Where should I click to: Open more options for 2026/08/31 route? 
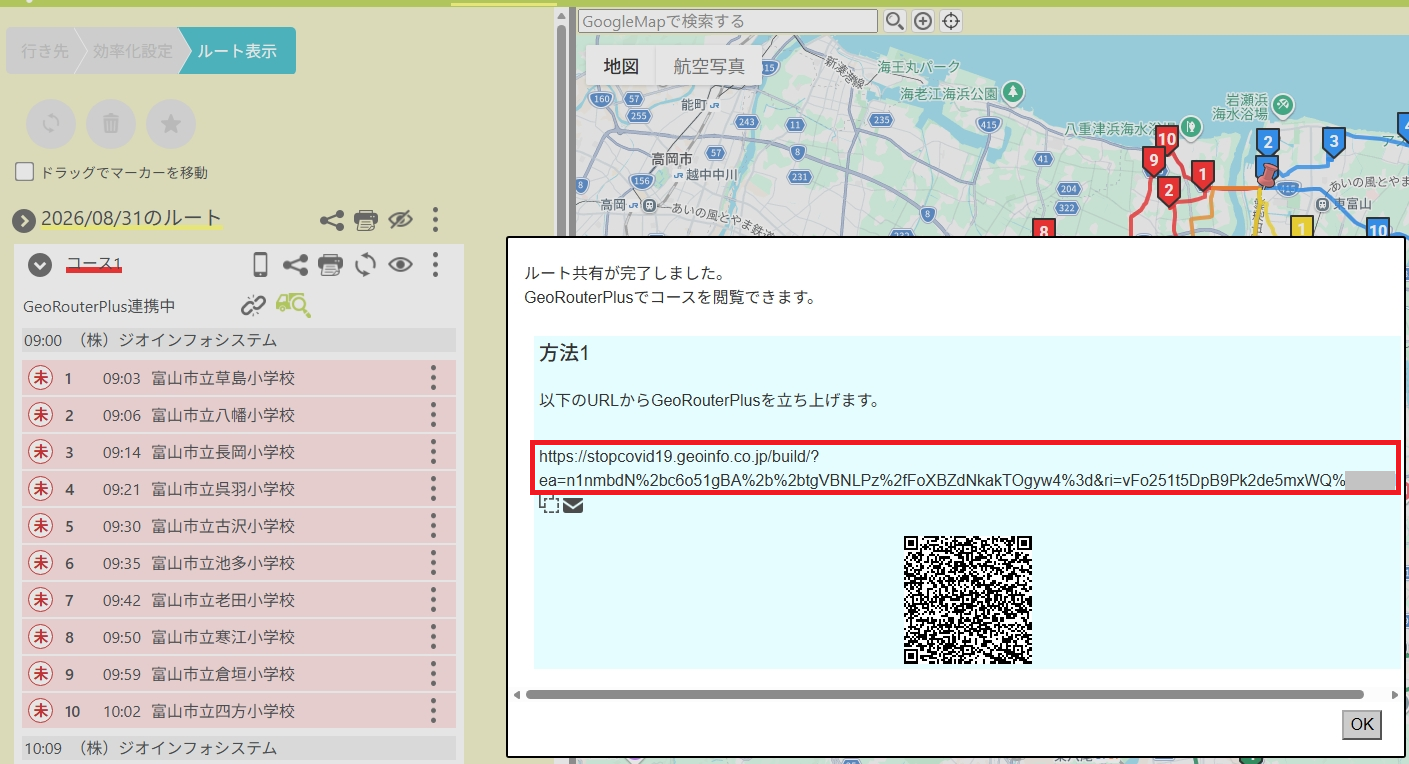pyautogui.click(x=435, y=219)
